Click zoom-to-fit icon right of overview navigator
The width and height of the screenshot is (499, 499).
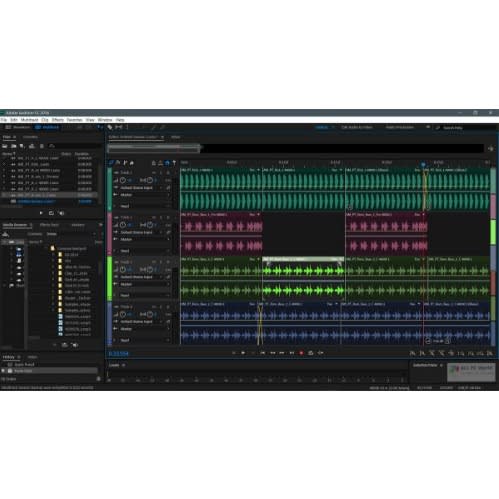coord(491,149)
